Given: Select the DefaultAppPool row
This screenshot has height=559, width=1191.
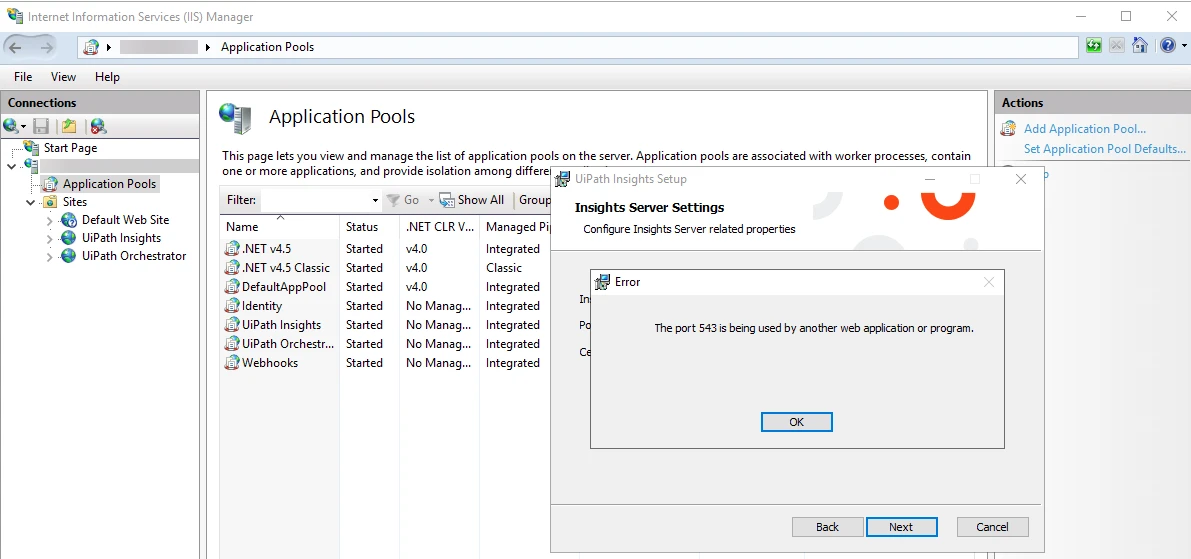Looking at the screenshot, I should 386,287.
